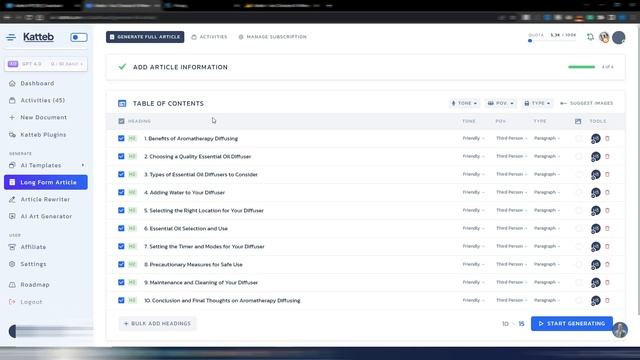Uncheck heading 2 Choosing a Quality Diffuser

[121, 156]
